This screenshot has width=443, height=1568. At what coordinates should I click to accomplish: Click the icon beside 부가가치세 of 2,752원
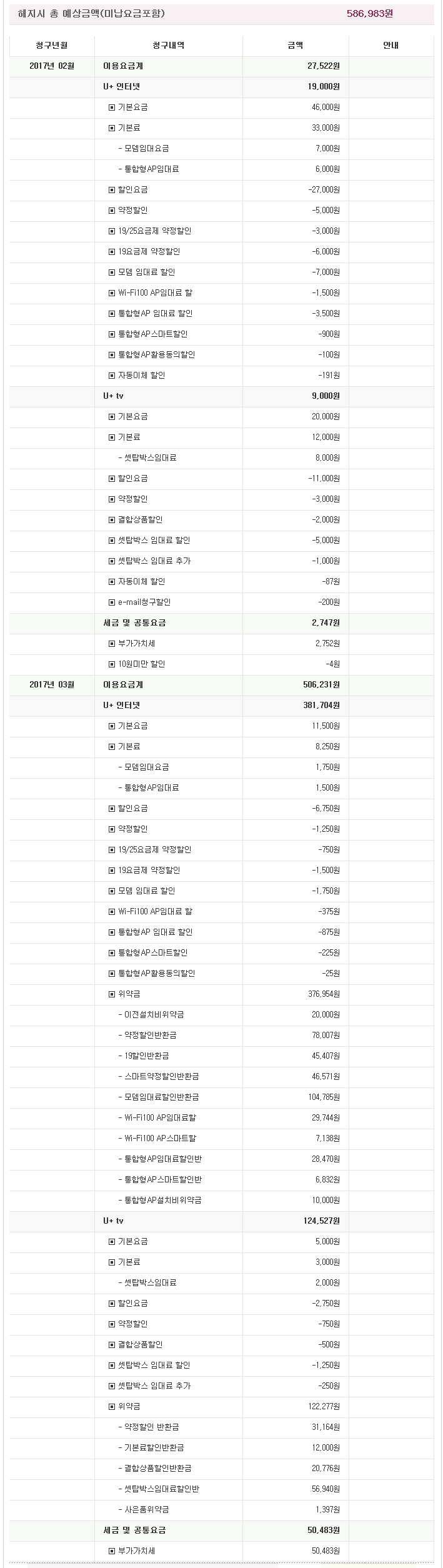click(112, 644)
